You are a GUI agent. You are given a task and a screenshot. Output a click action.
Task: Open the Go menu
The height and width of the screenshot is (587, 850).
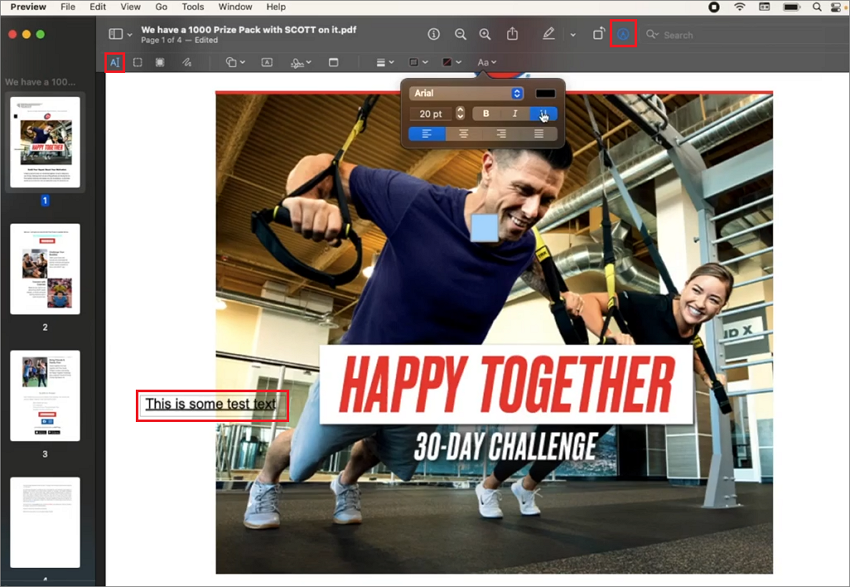161,7
